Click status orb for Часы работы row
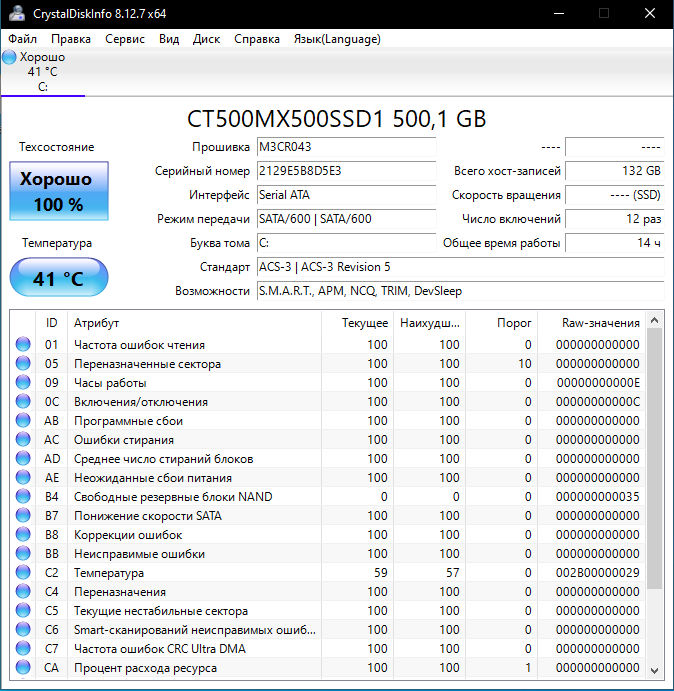The height and width of the screenshot is (691, 674). [x=23, y=382]
